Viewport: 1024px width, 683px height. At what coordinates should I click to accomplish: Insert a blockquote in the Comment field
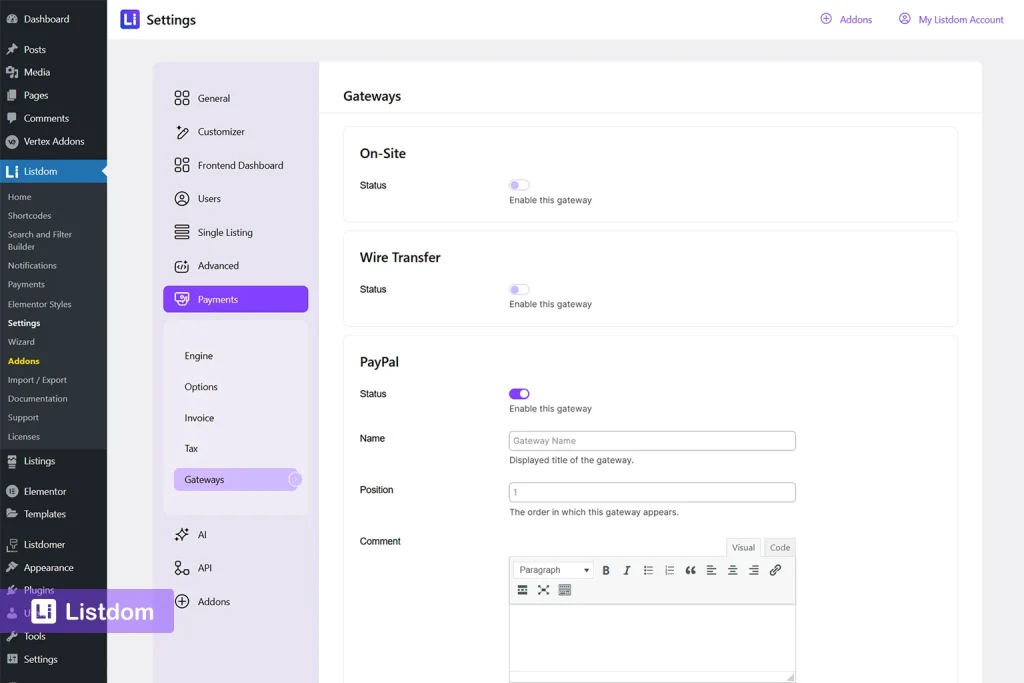click(689, 569)
